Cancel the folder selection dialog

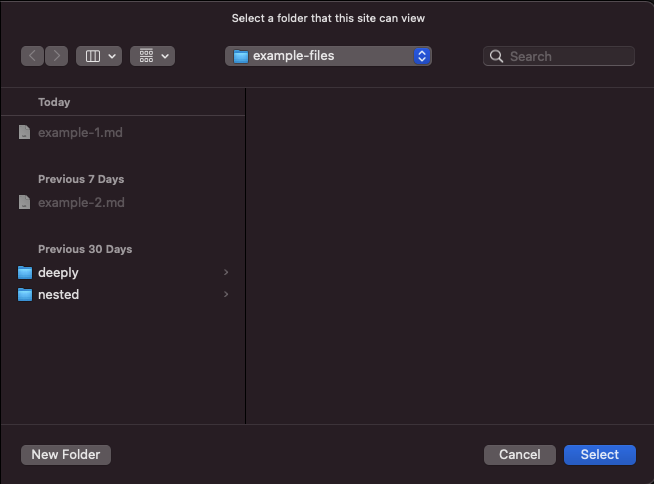[x=519, y=454]
